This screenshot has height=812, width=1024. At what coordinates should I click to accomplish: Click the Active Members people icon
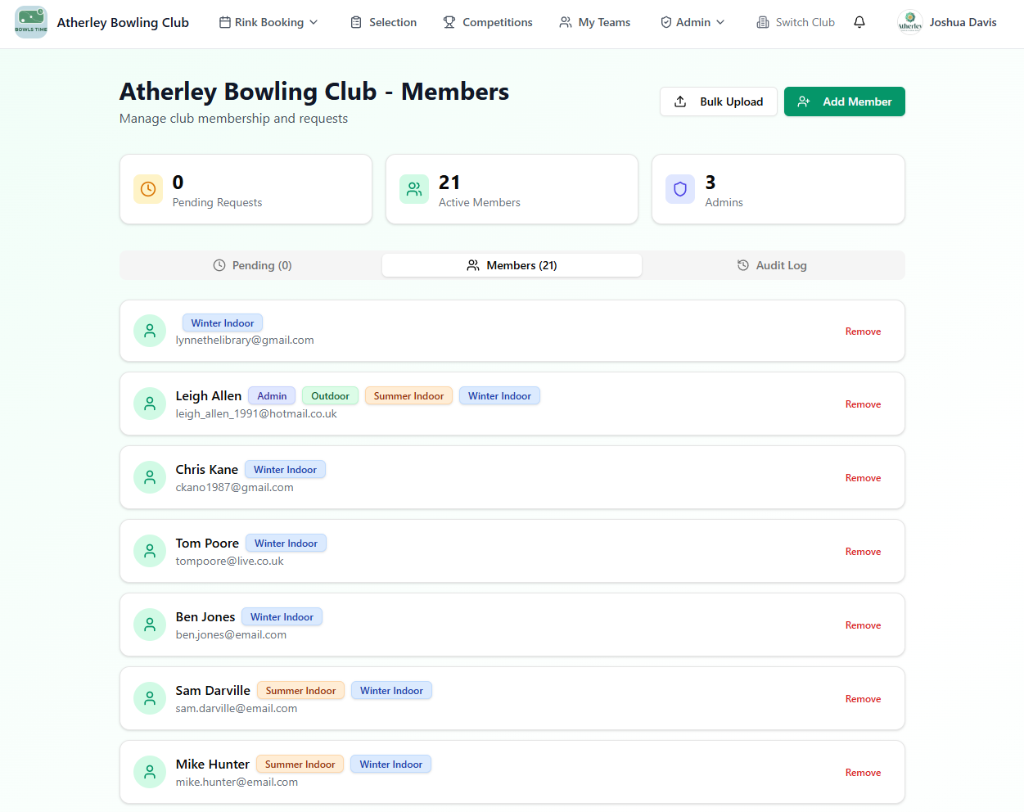tap(414, 189)
